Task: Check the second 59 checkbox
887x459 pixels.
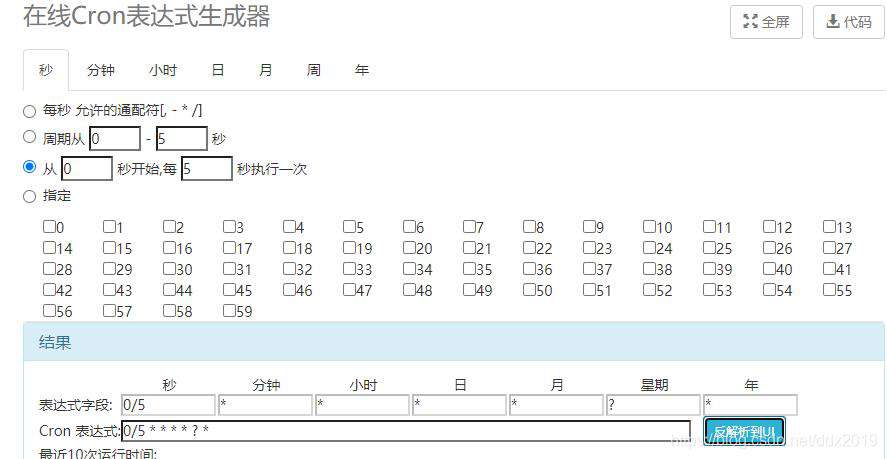Action: tap(229, 311)
